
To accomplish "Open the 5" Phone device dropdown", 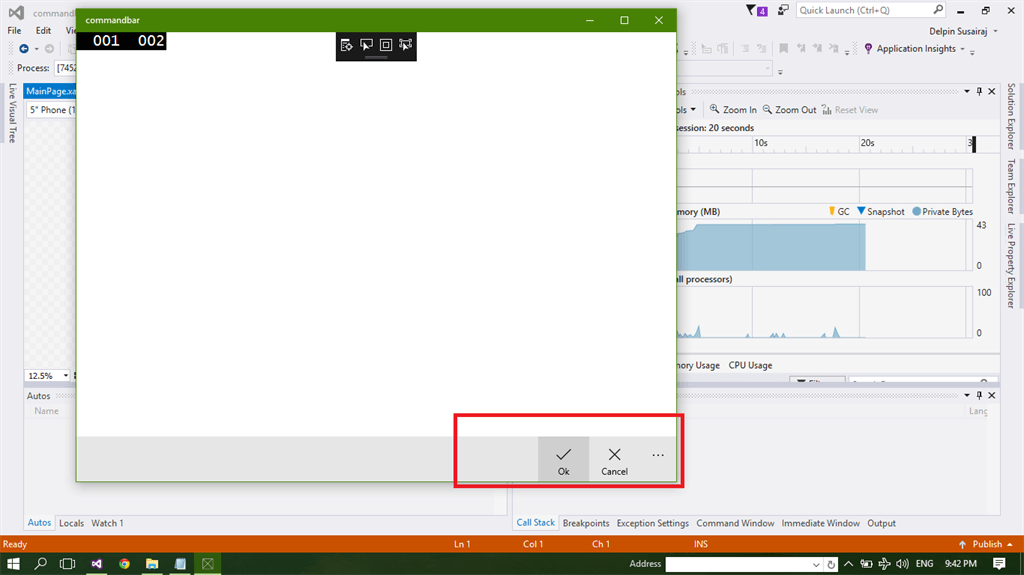I will pyautogui.click(x=52, y=110).
